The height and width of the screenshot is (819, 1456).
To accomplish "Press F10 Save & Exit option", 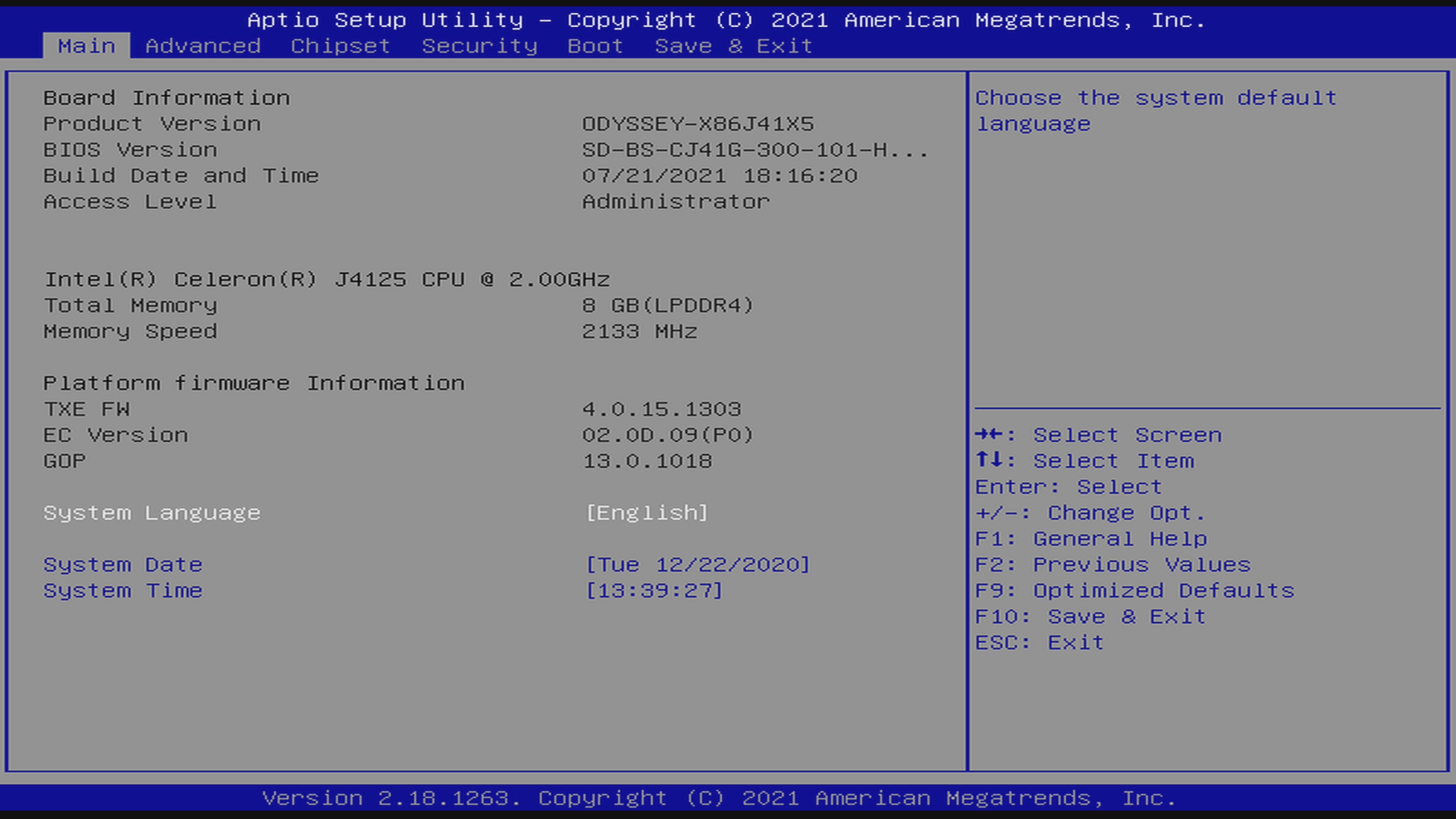I will pyautogui.click(x=1091, y=616).
